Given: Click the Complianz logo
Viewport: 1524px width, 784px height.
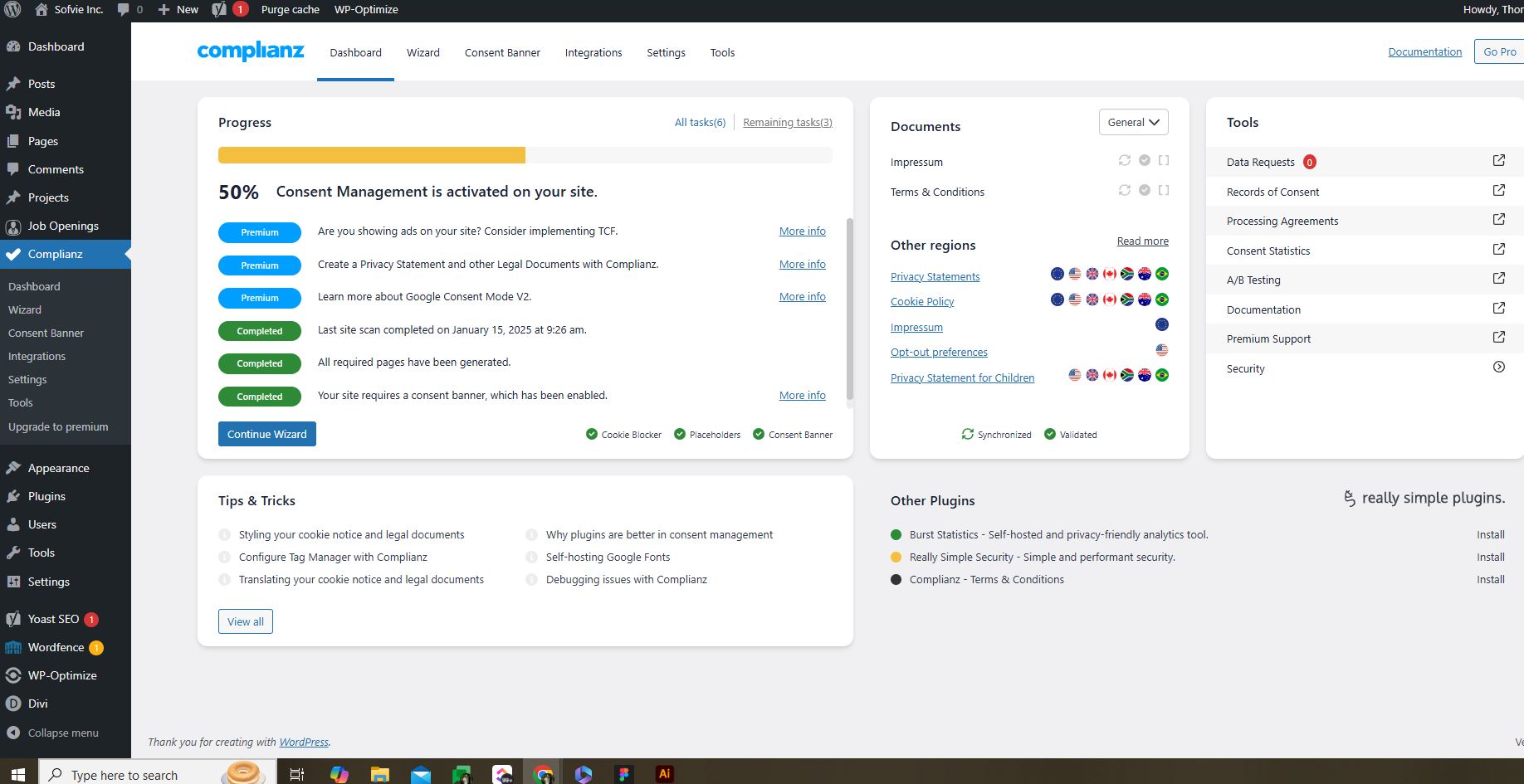Looking at the screenshot, I should [x=251, y=51].
